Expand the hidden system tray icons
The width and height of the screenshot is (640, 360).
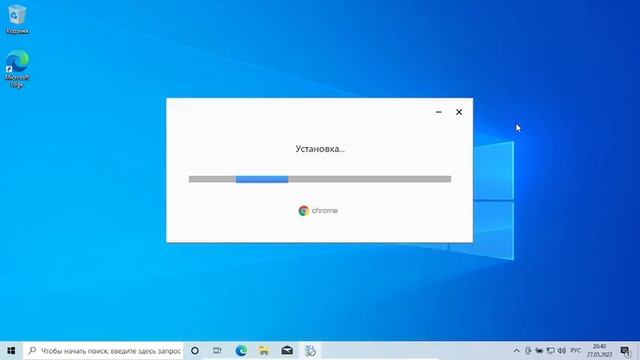click(516, 351)
